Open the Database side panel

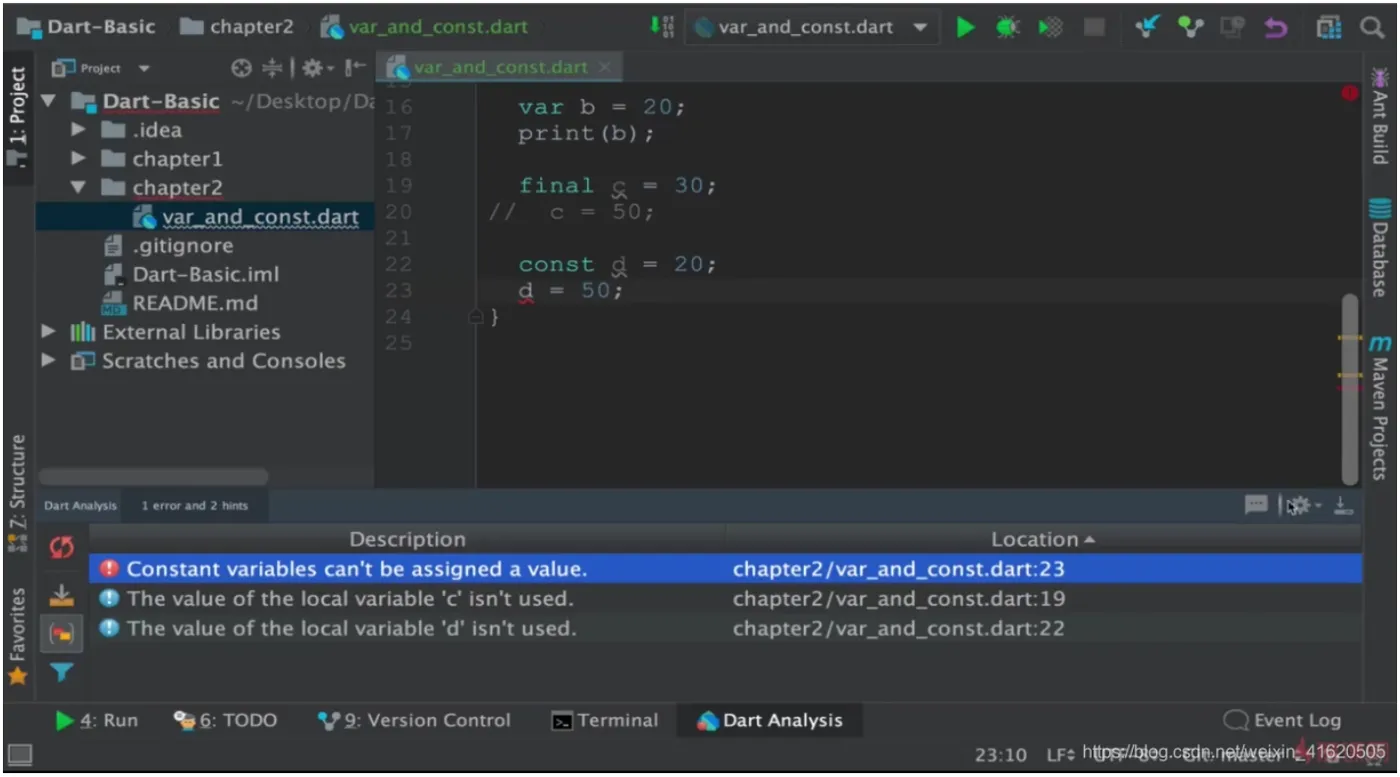coord(1380,248)
